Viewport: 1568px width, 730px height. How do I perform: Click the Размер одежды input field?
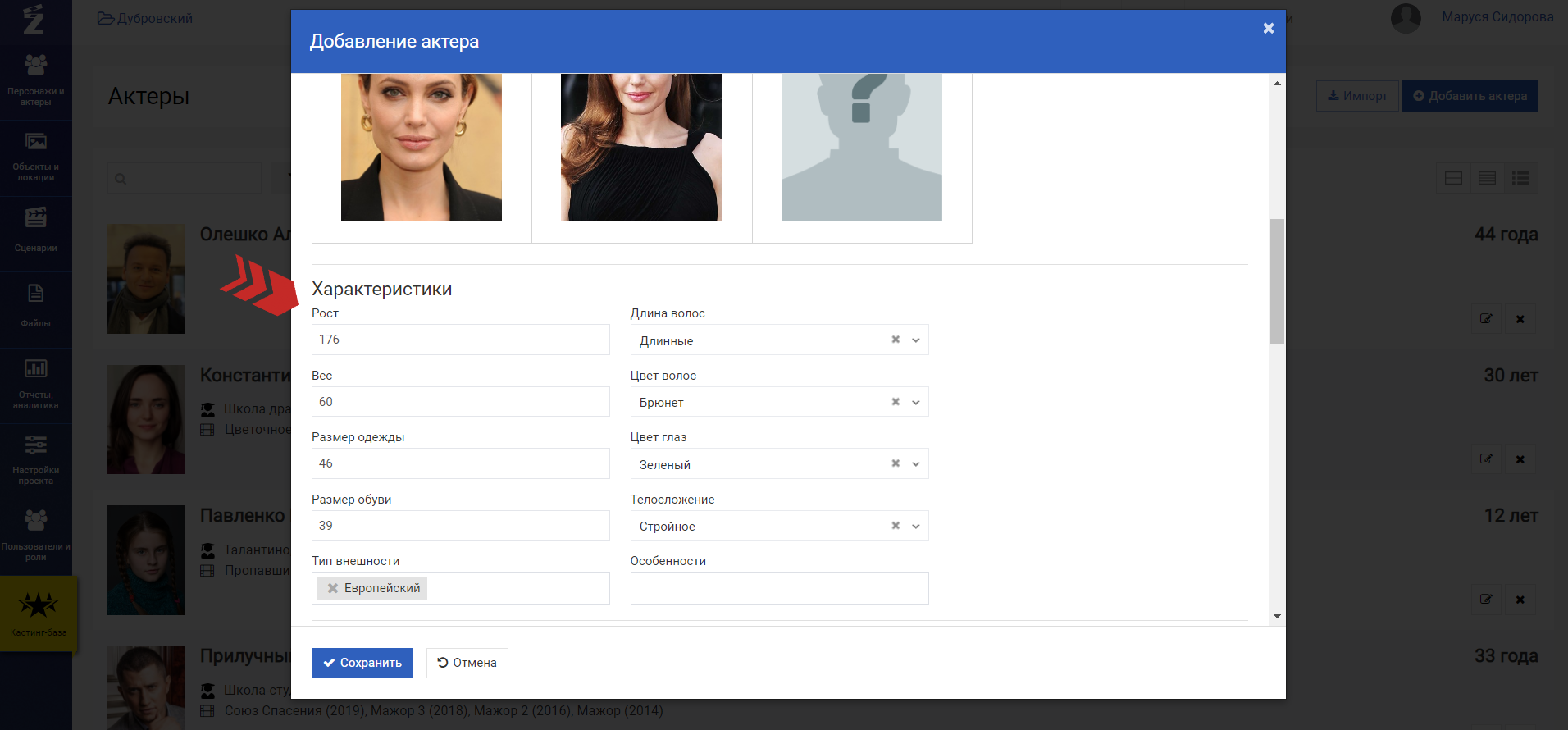[461, 463]
